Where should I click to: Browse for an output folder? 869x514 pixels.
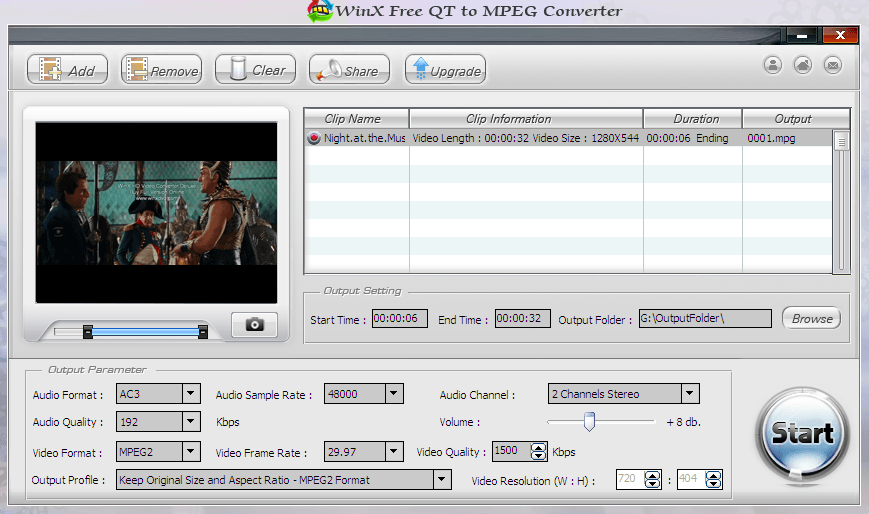coord(811,319)
